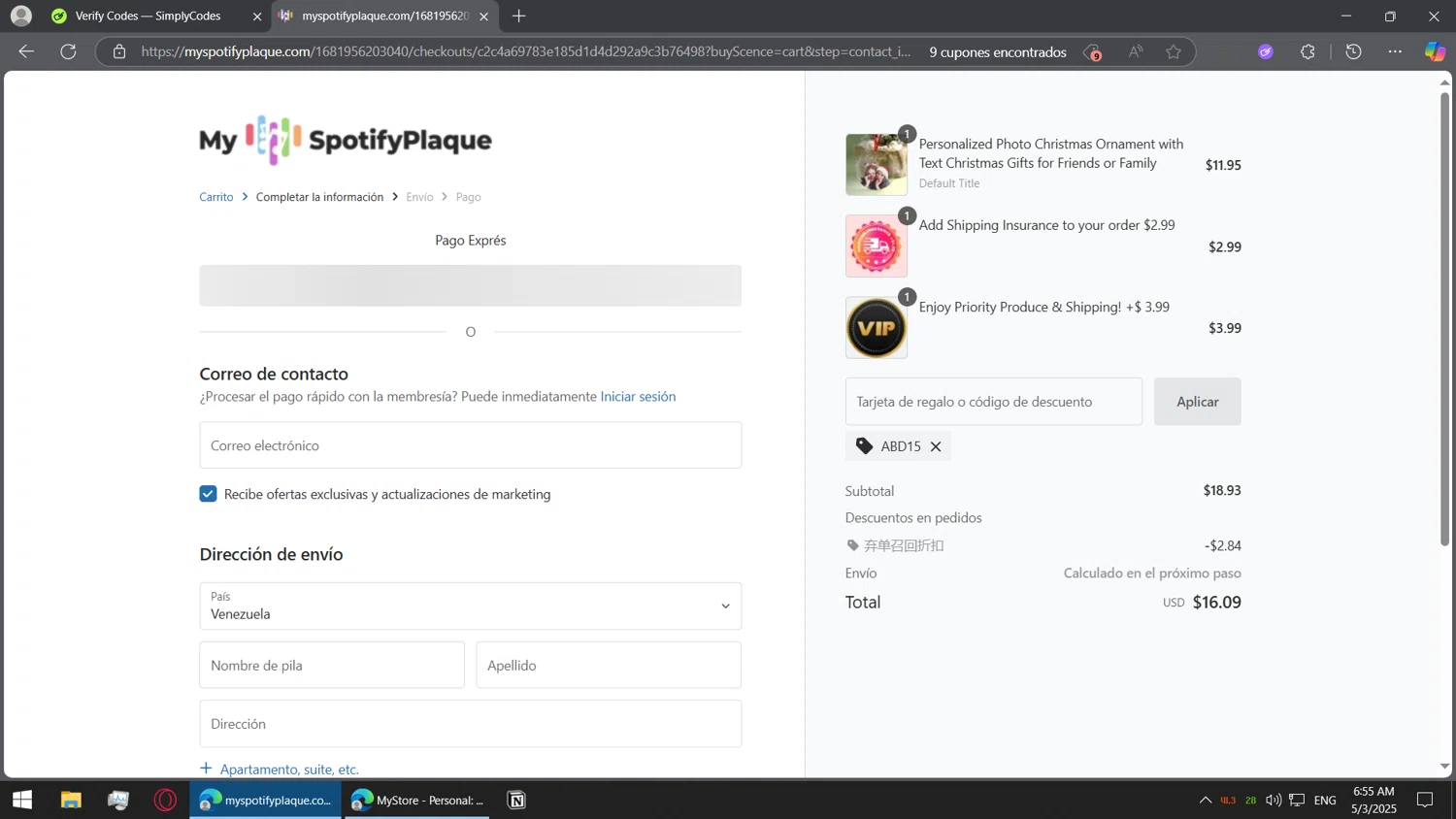Open File Explorer from taskbar
This screenshot has width=1456, height=819.
click(71, 800)
